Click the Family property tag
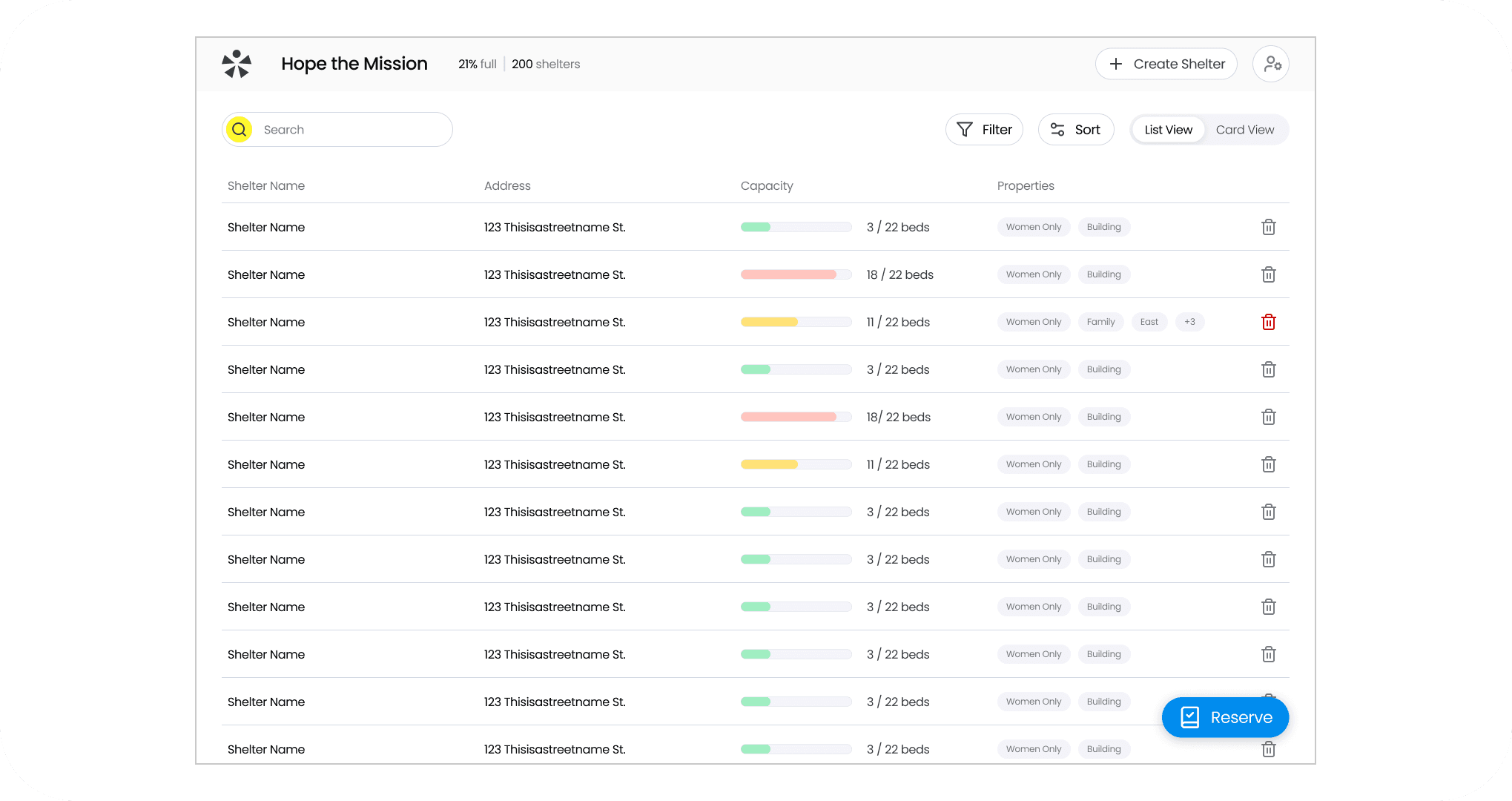The height and width of the screenshot is (801, 1512). [1100, 322]
